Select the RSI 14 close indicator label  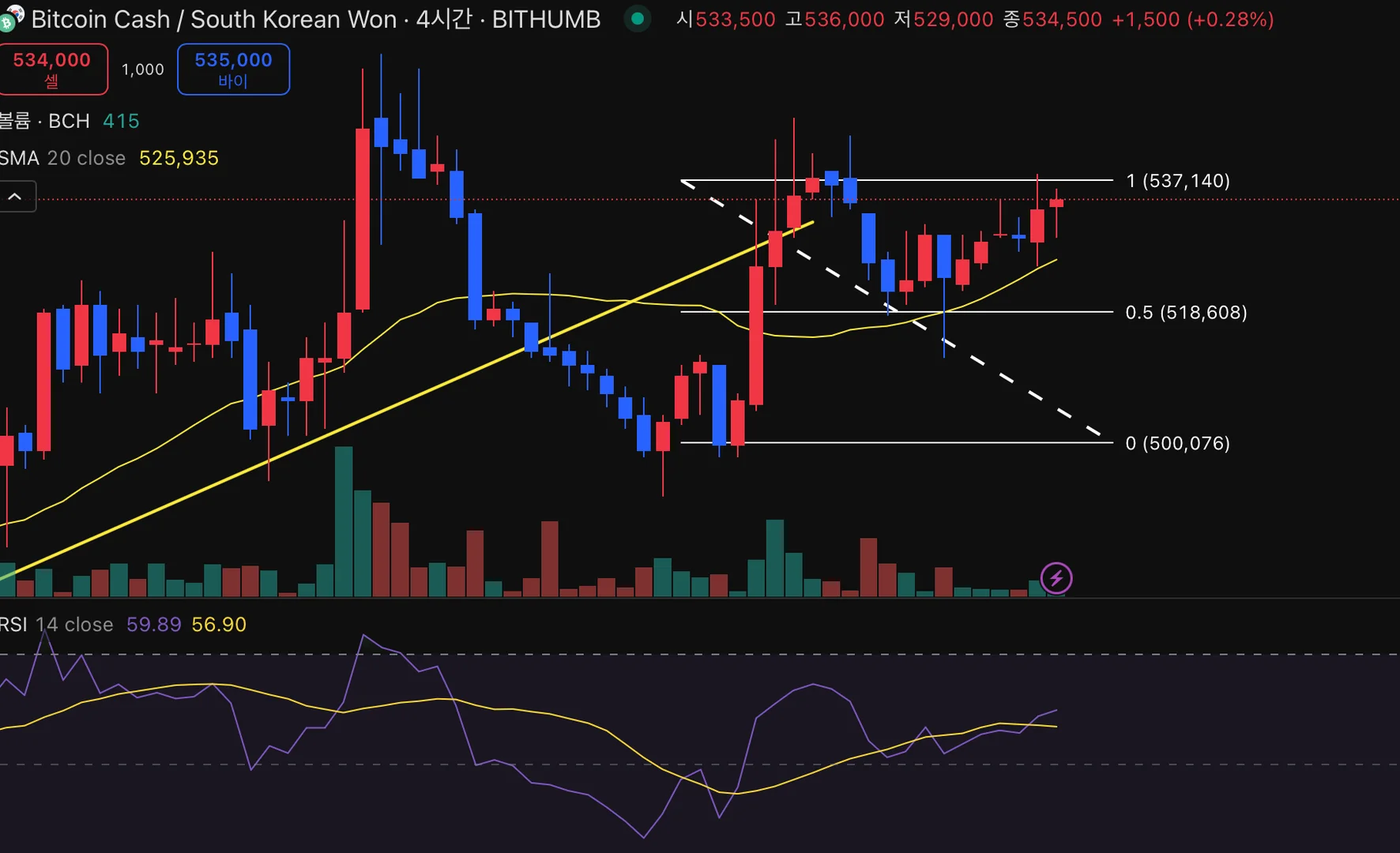(x=56, y=625)
